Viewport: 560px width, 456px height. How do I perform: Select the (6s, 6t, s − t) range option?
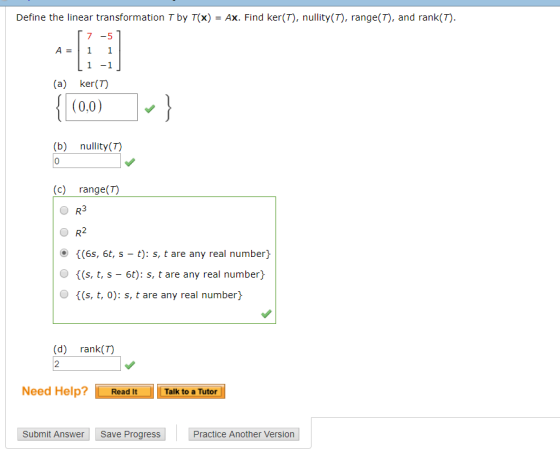click(64, 253)
